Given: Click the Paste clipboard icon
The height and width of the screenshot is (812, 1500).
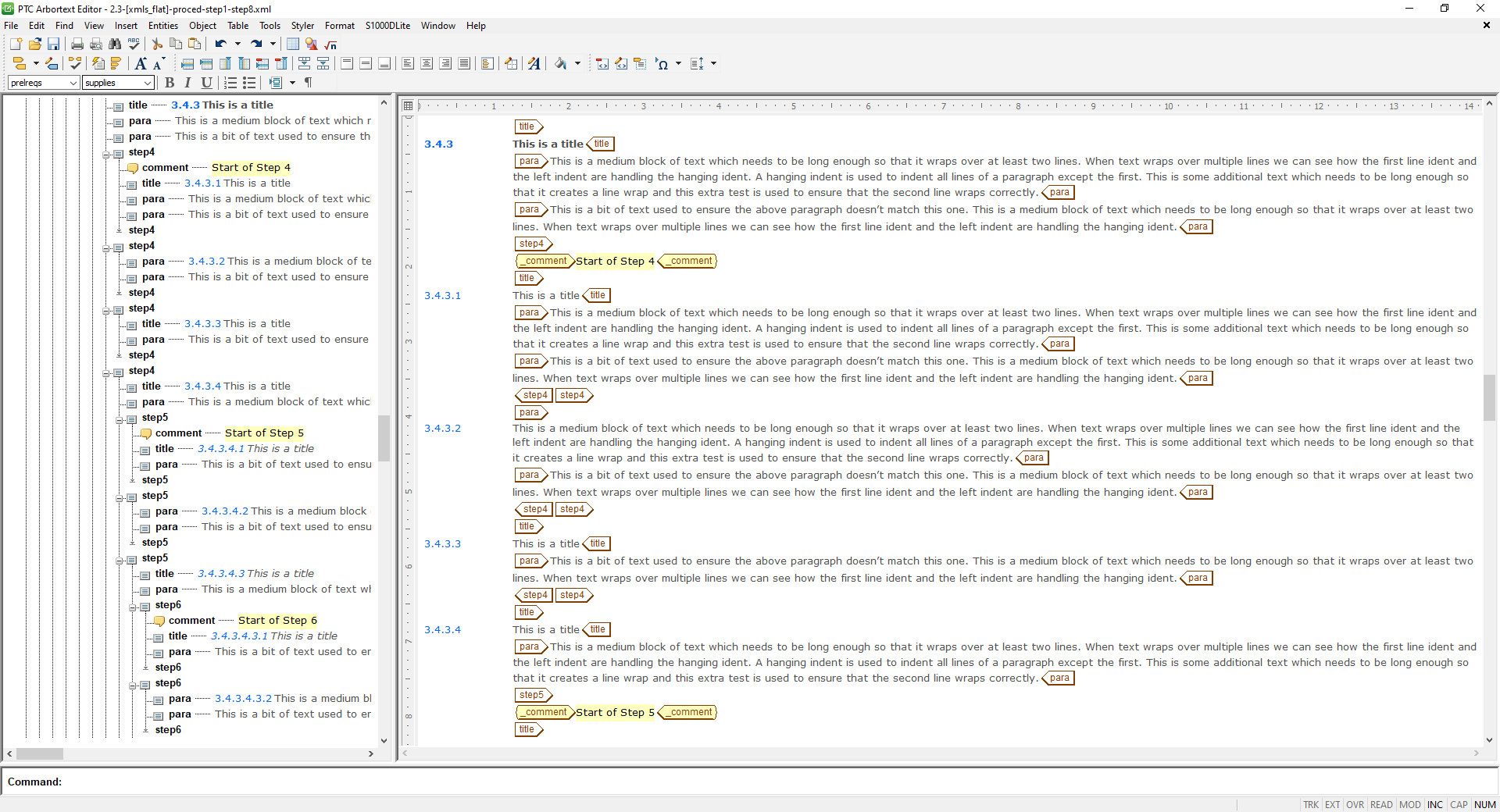Looking at the screenshot, I should (195, 45).
